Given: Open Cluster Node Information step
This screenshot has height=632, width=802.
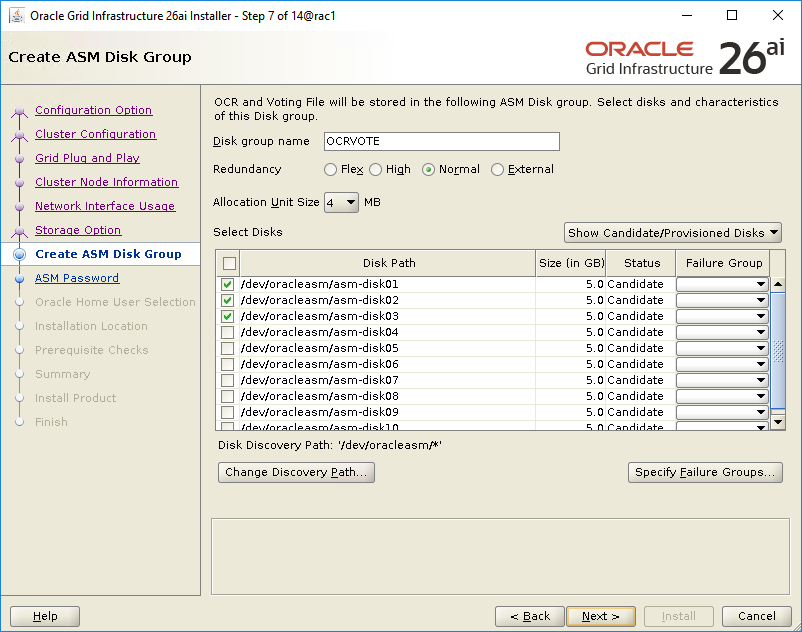Looking at the screenshot, I should point(106,182).
